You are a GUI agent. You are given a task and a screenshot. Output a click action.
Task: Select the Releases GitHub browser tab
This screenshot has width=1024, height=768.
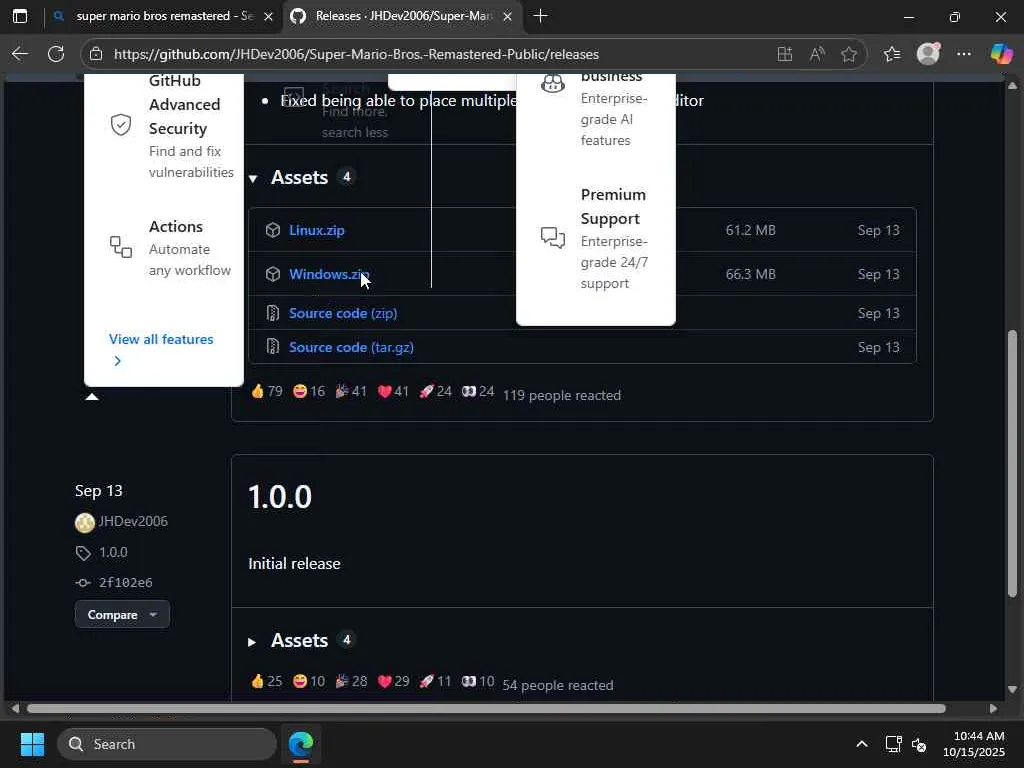[x=402, y=16]
